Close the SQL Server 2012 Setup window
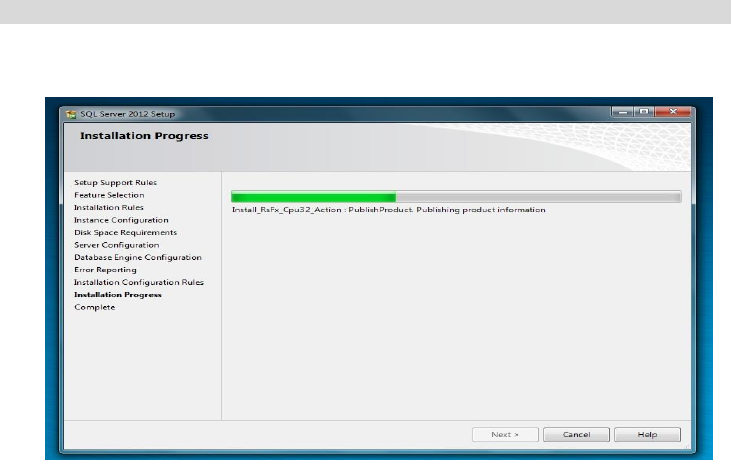Viewport: 731px width, 460px height. [x=673, y=112]
